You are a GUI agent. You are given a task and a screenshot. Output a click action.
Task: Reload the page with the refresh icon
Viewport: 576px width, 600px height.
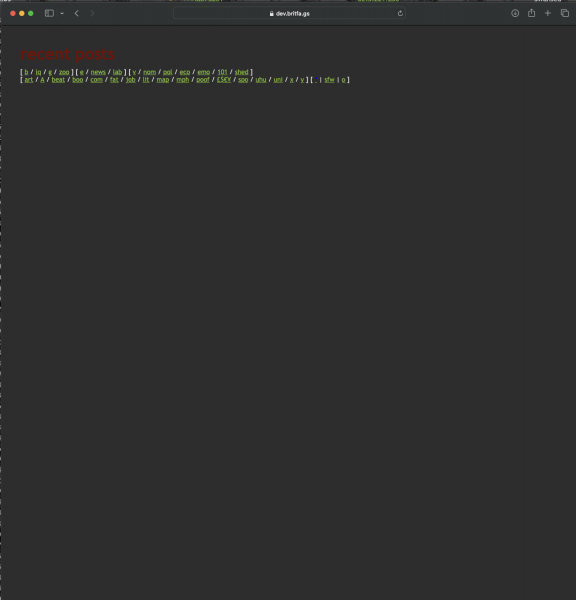[x=400, y=13]
